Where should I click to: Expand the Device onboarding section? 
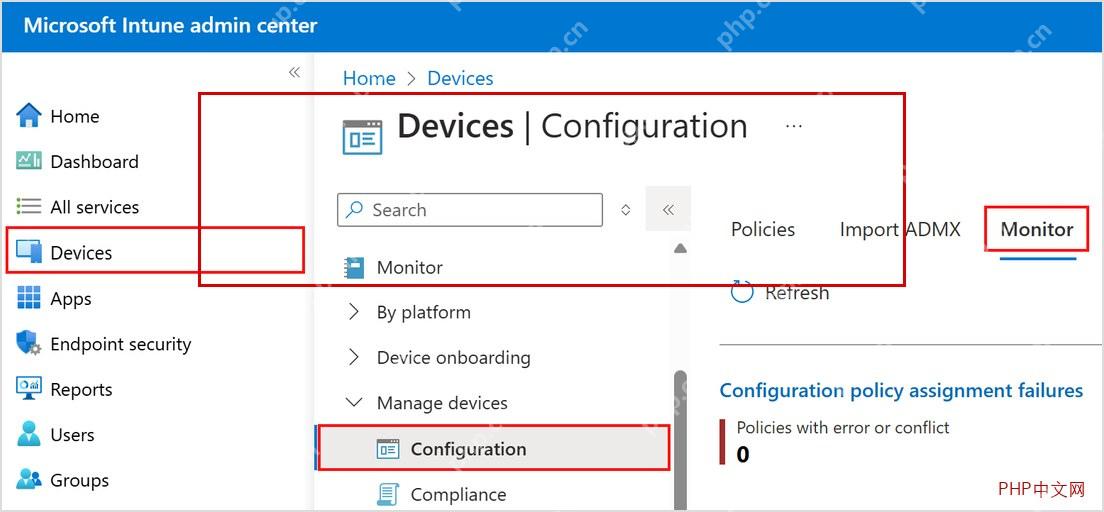(x=354, y=358)
